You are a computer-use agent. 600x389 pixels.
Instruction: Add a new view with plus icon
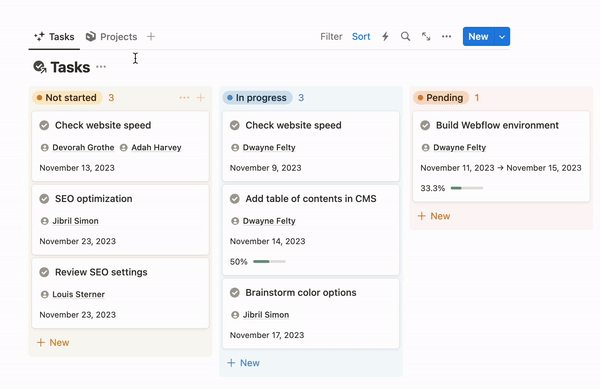point(151,37)
